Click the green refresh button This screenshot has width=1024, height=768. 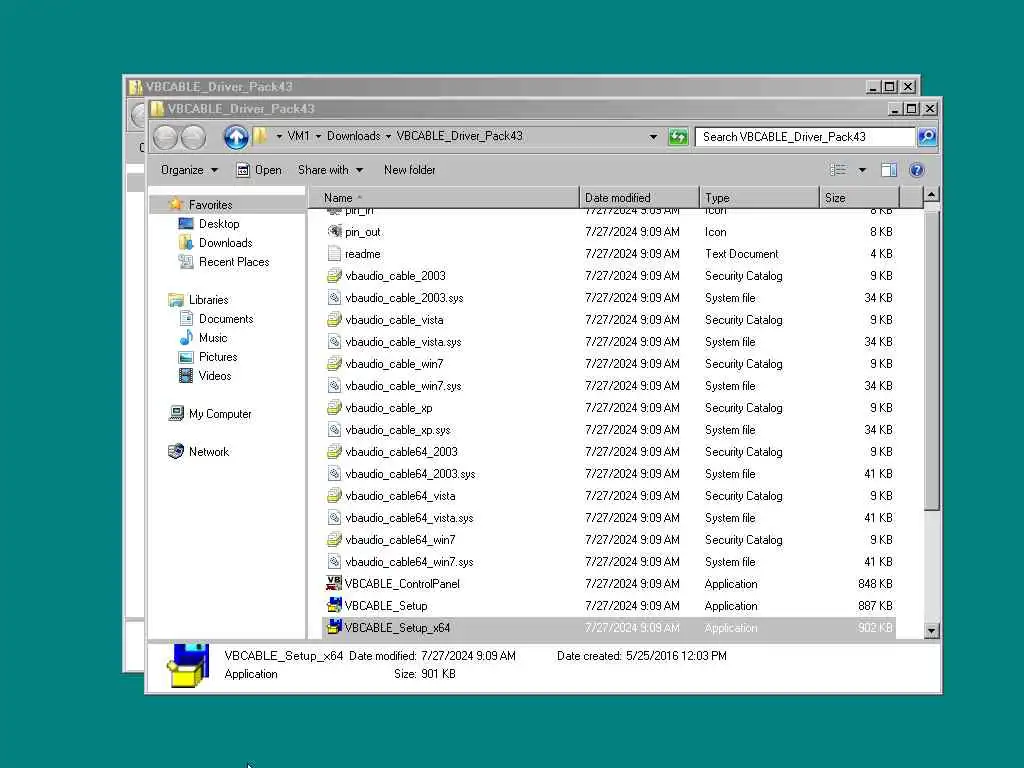[x=678, y=136]
